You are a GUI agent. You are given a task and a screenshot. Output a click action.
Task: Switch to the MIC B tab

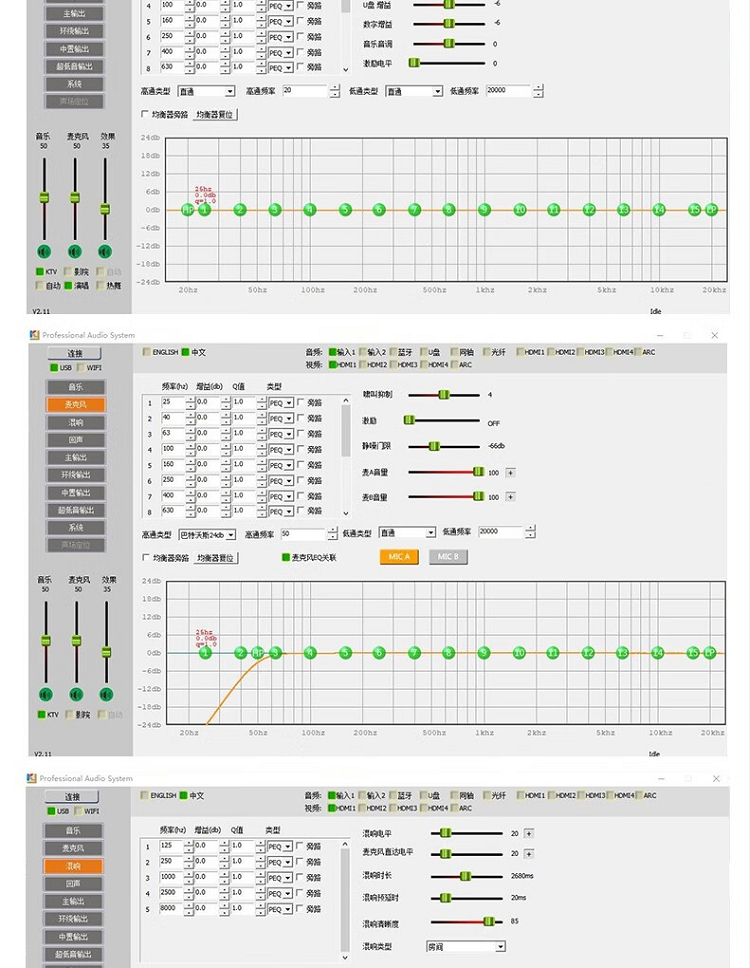click(x=448, y=557)
